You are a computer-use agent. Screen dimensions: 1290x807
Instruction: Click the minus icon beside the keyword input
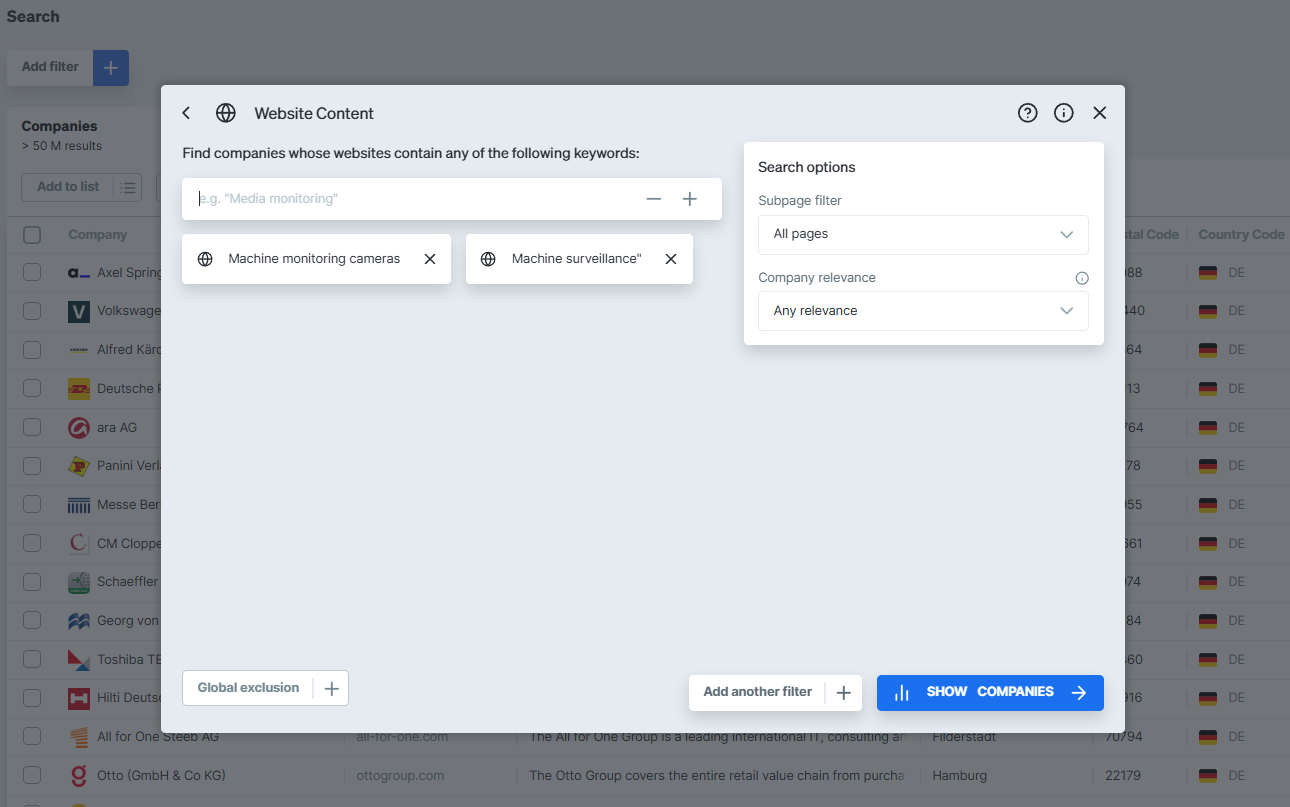[653, 199]
